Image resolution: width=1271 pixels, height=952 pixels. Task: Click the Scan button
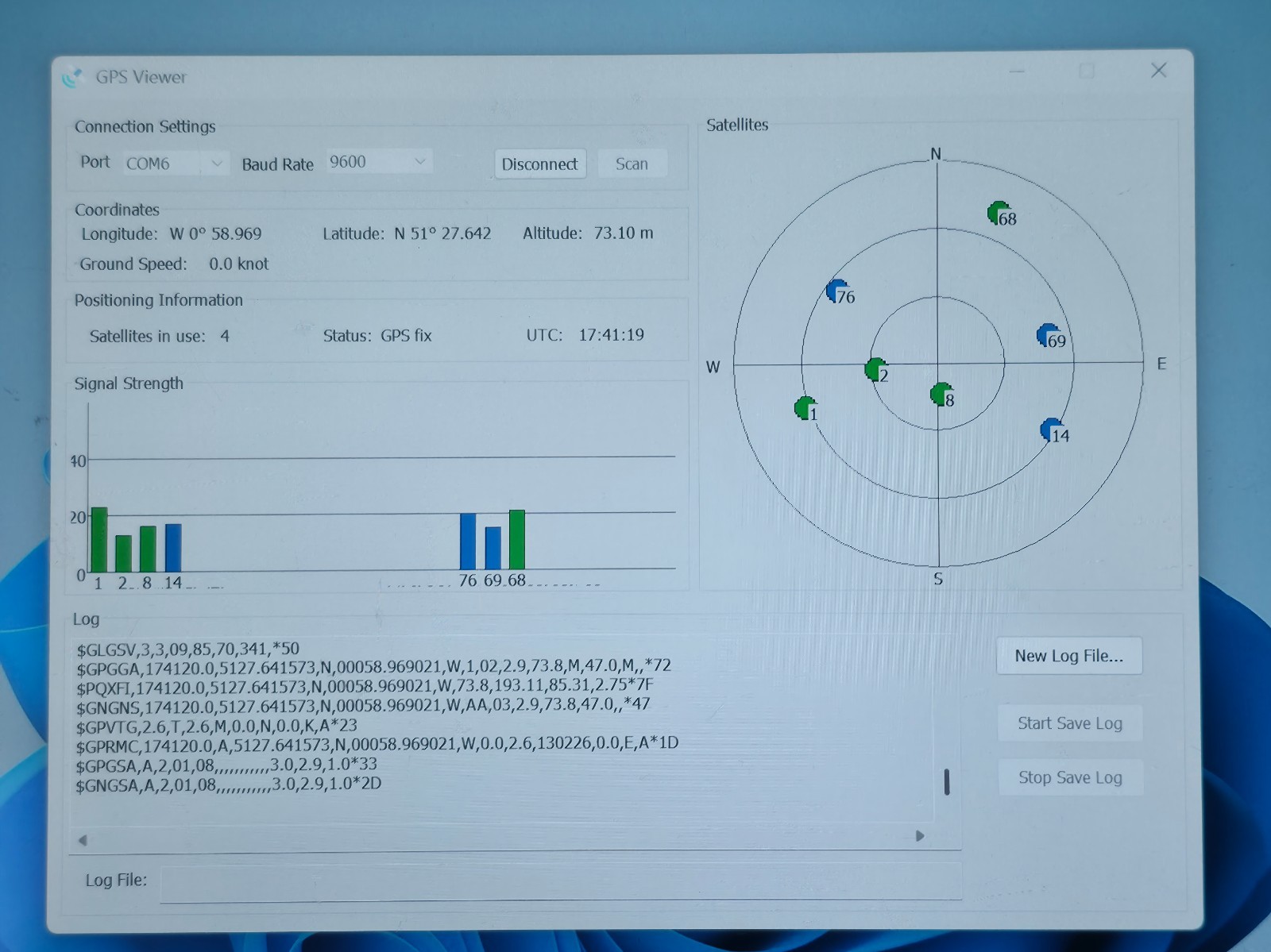[x=632, y=164]
